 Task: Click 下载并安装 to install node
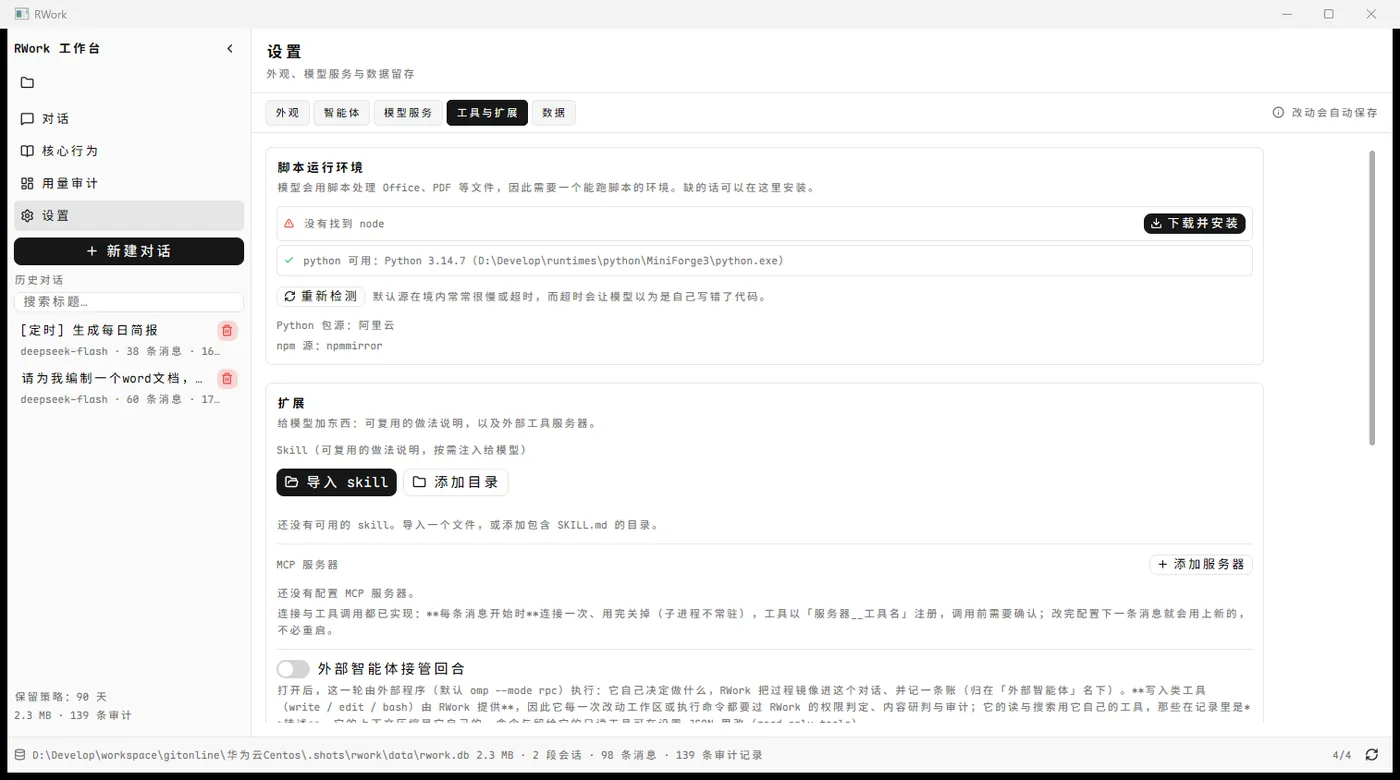click(x=1195, y=224)
